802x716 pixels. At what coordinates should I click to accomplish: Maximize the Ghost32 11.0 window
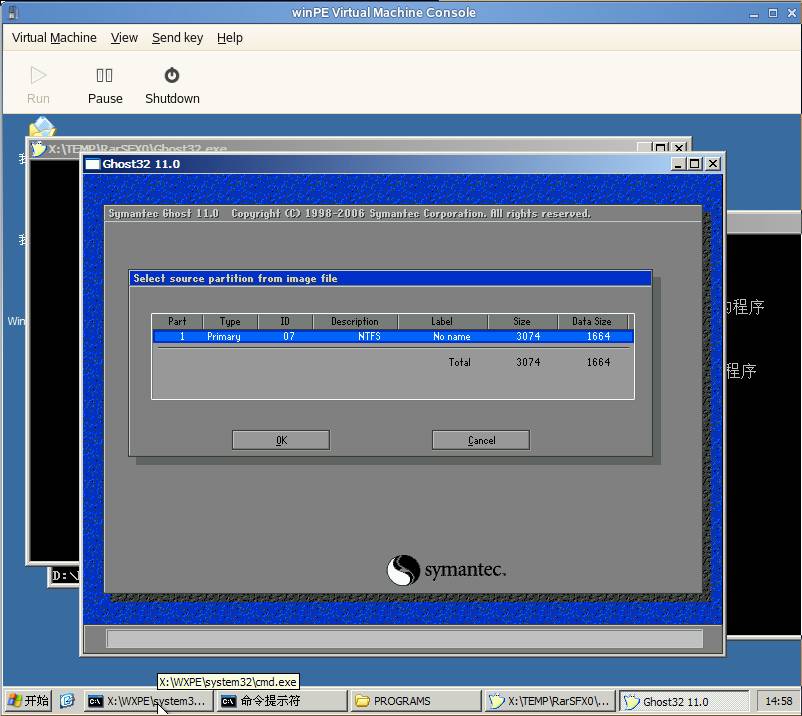point(695,164)
